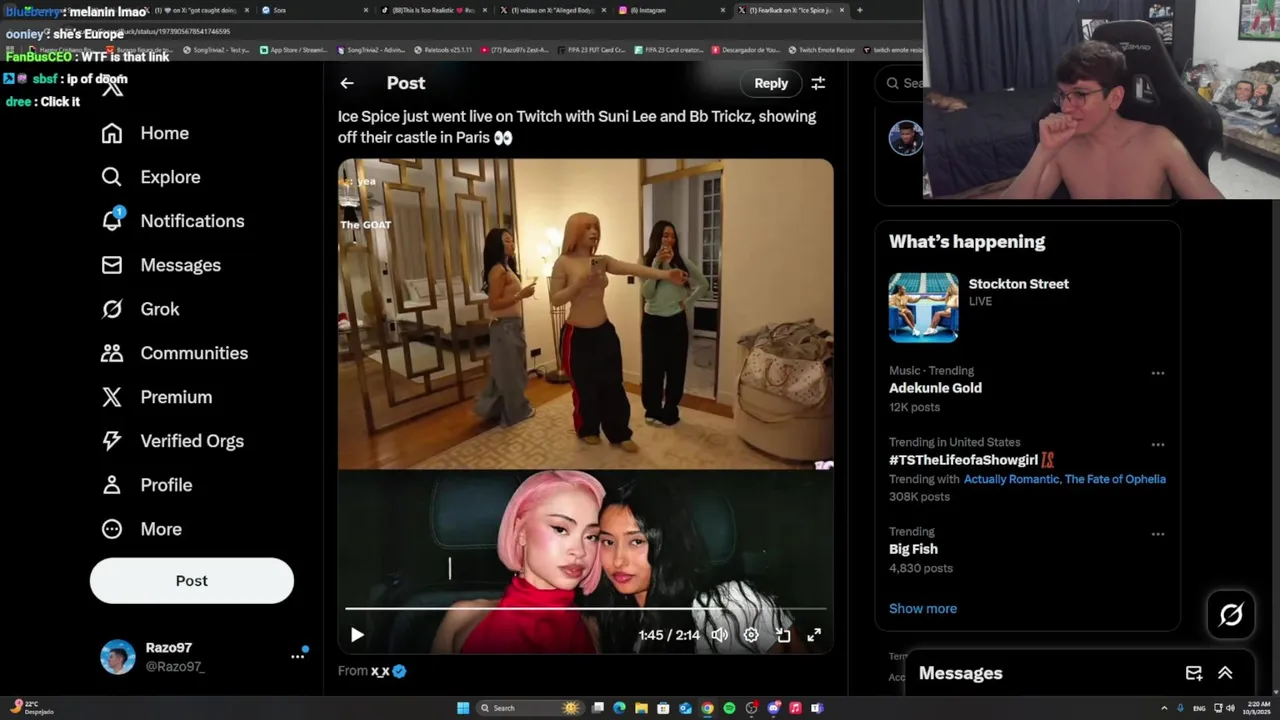This screenshot has height=720, width=1280.
Task: Open taskbar weather widget
Action: (x=30, y=708)
